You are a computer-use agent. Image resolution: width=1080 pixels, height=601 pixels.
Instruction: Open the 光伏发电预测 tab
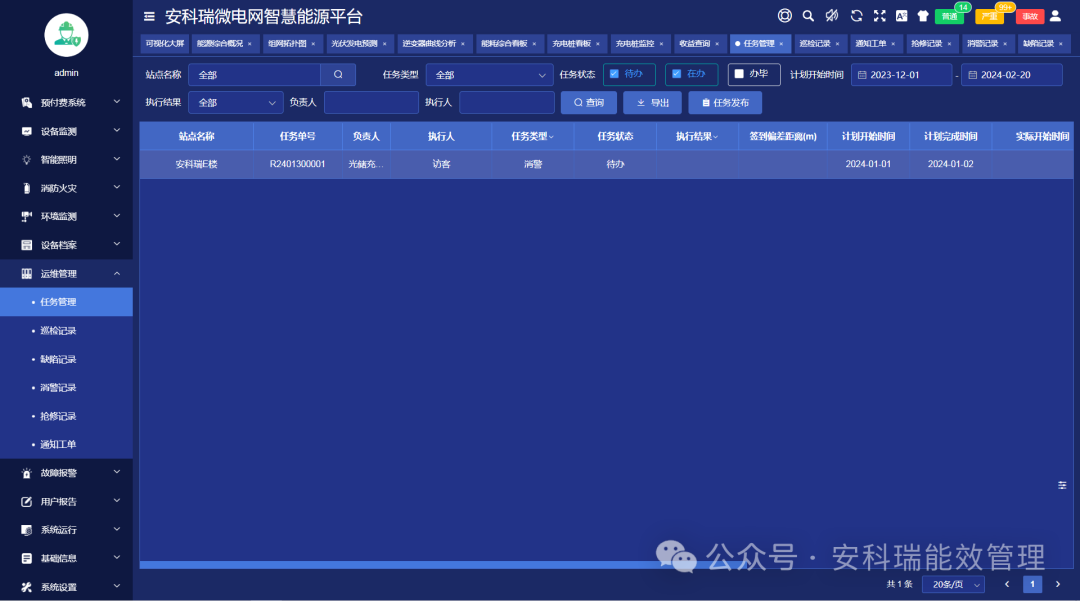tap(355, 43)
